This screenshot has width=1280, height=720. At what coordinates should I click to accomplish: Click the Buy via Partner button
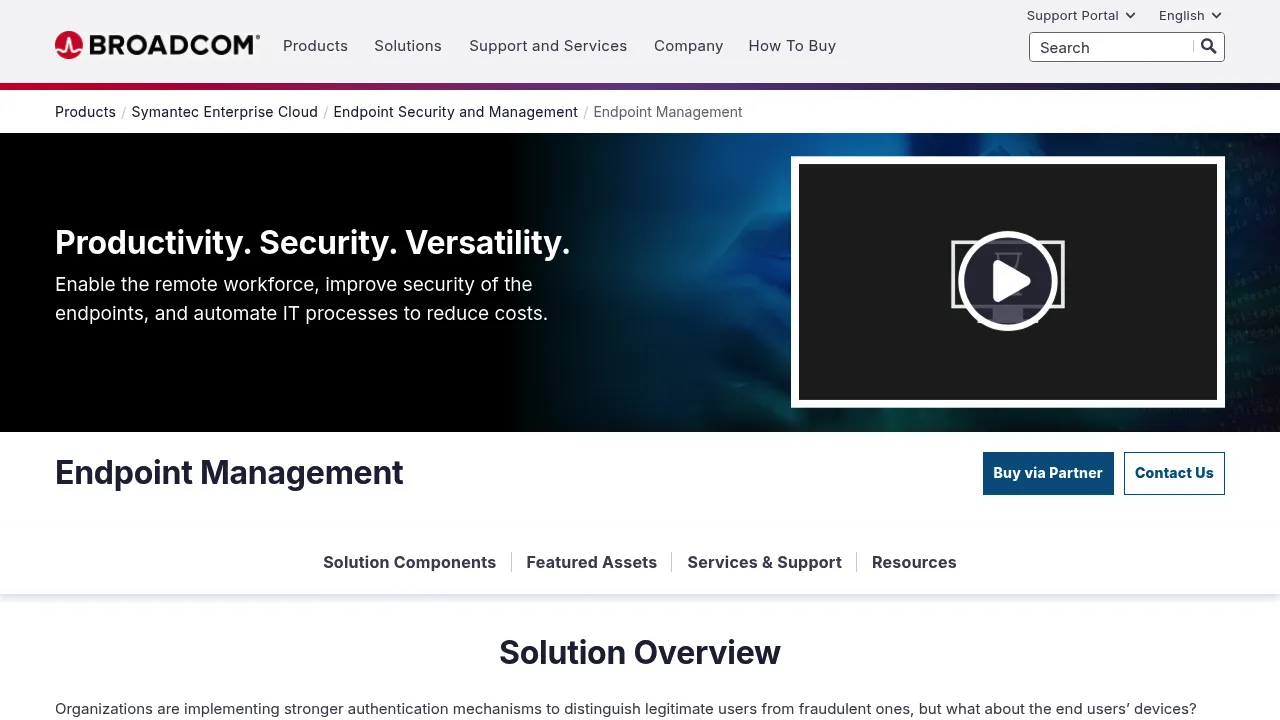[x=1048, y=473]
